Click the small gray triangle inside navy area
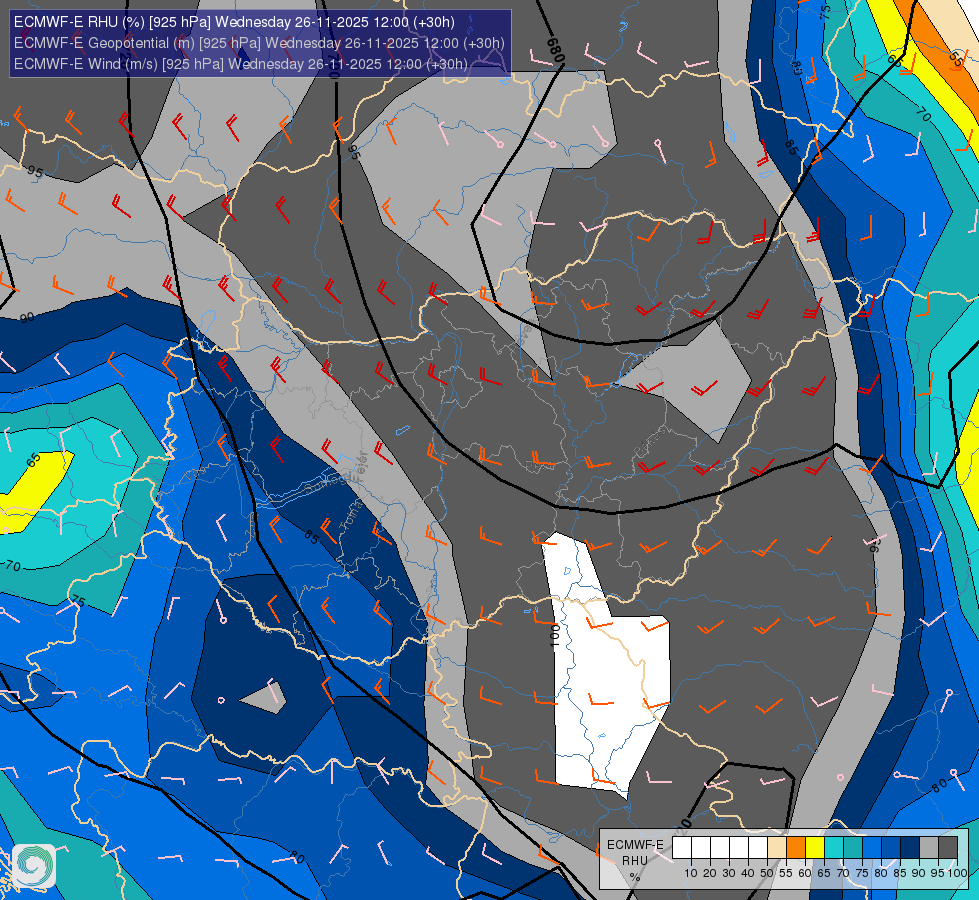979x900 pixels. coord(267,698)
